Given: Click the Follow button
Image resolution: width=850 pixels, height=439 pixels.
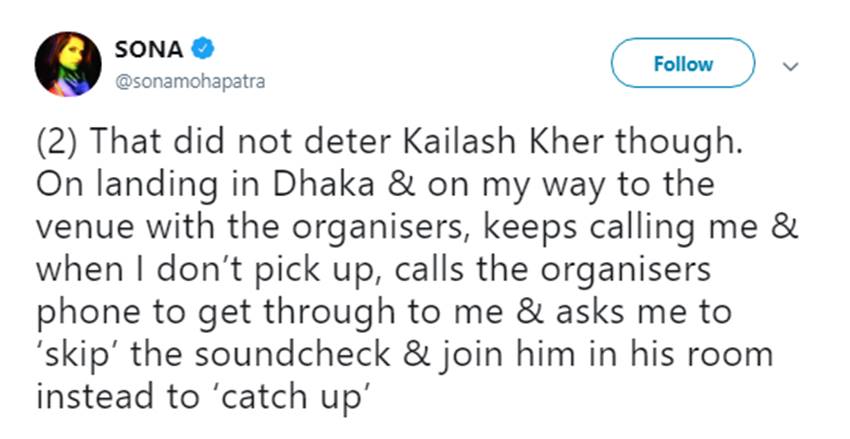Looking at the screenshot, I should point(683,64).
